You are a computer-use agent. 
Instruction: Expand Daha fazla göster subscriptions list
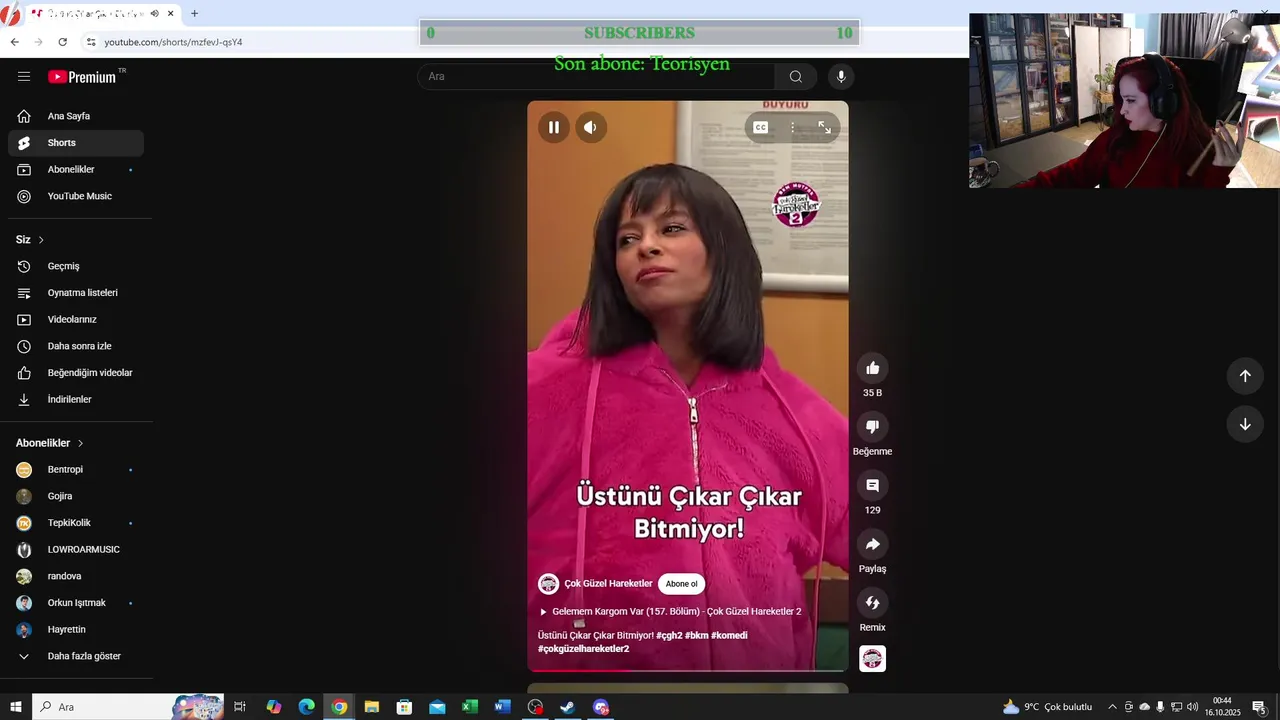coord(76,656)
